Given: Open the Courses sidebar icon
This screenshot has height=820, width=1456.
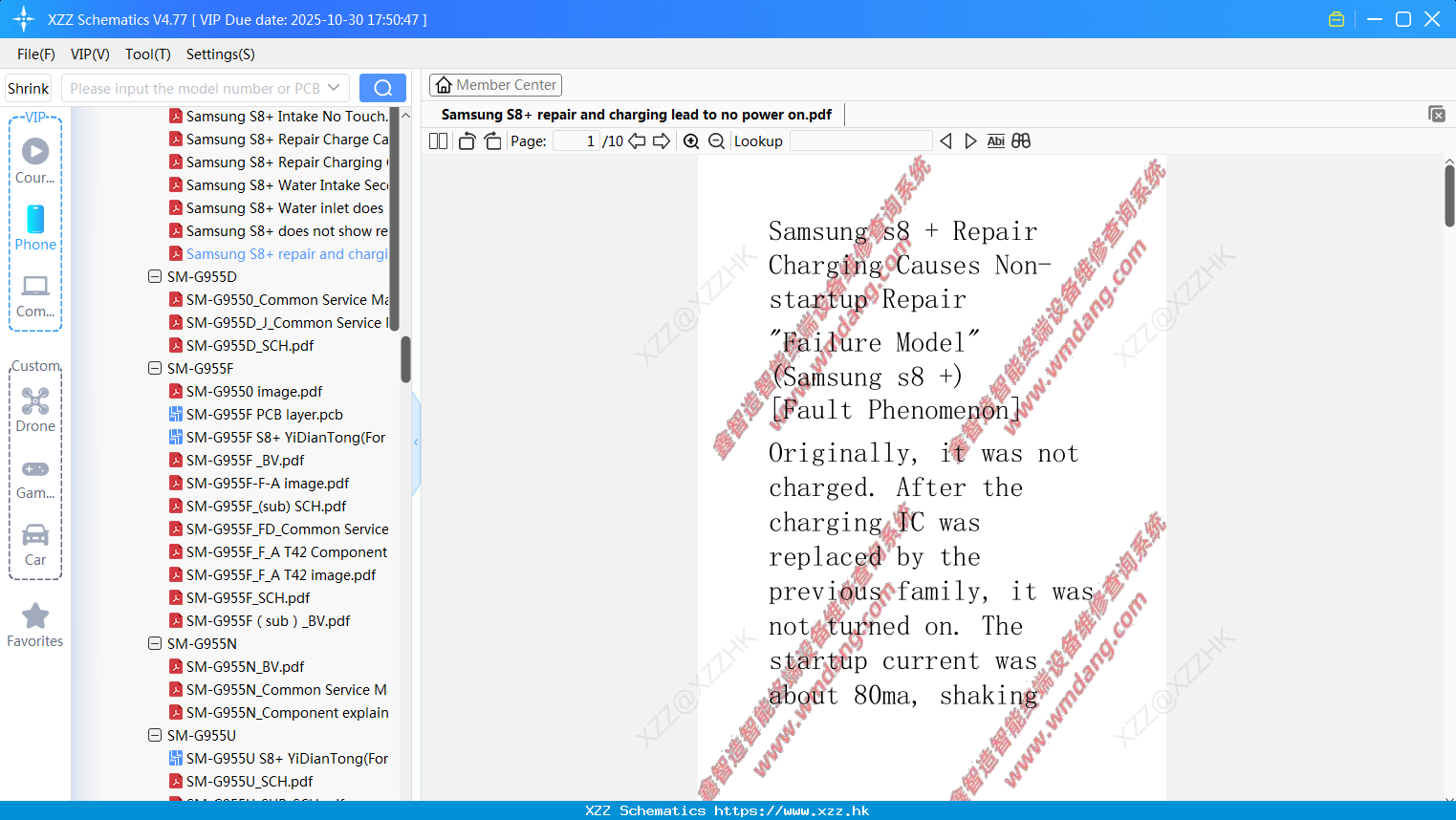Looking at the screenshot, I should (35, 161).
